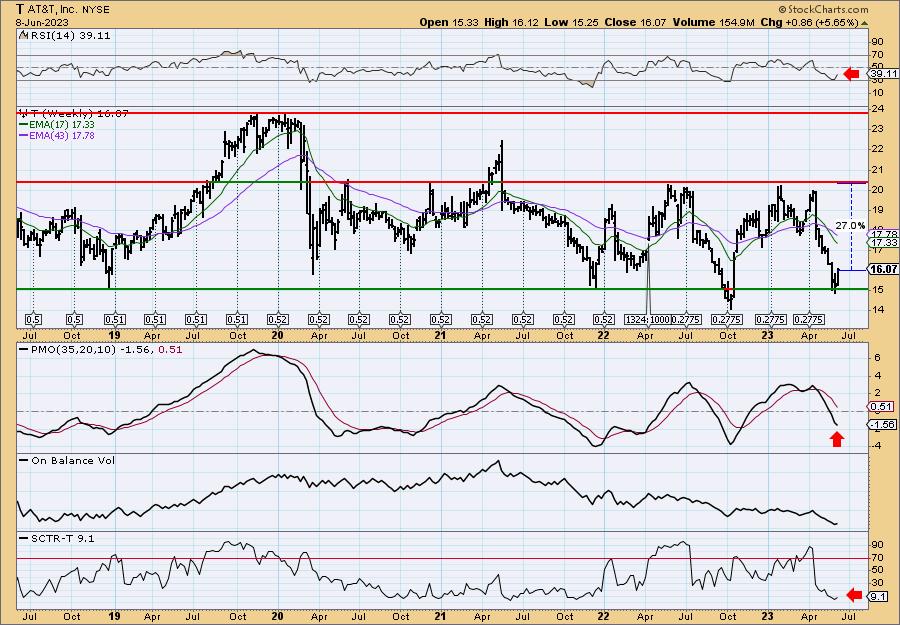Image resolution: width=900 pixels, height=625 pixels.
Task: Click the 9.1 SCTR value tag
Action: [x=879, y=596]
